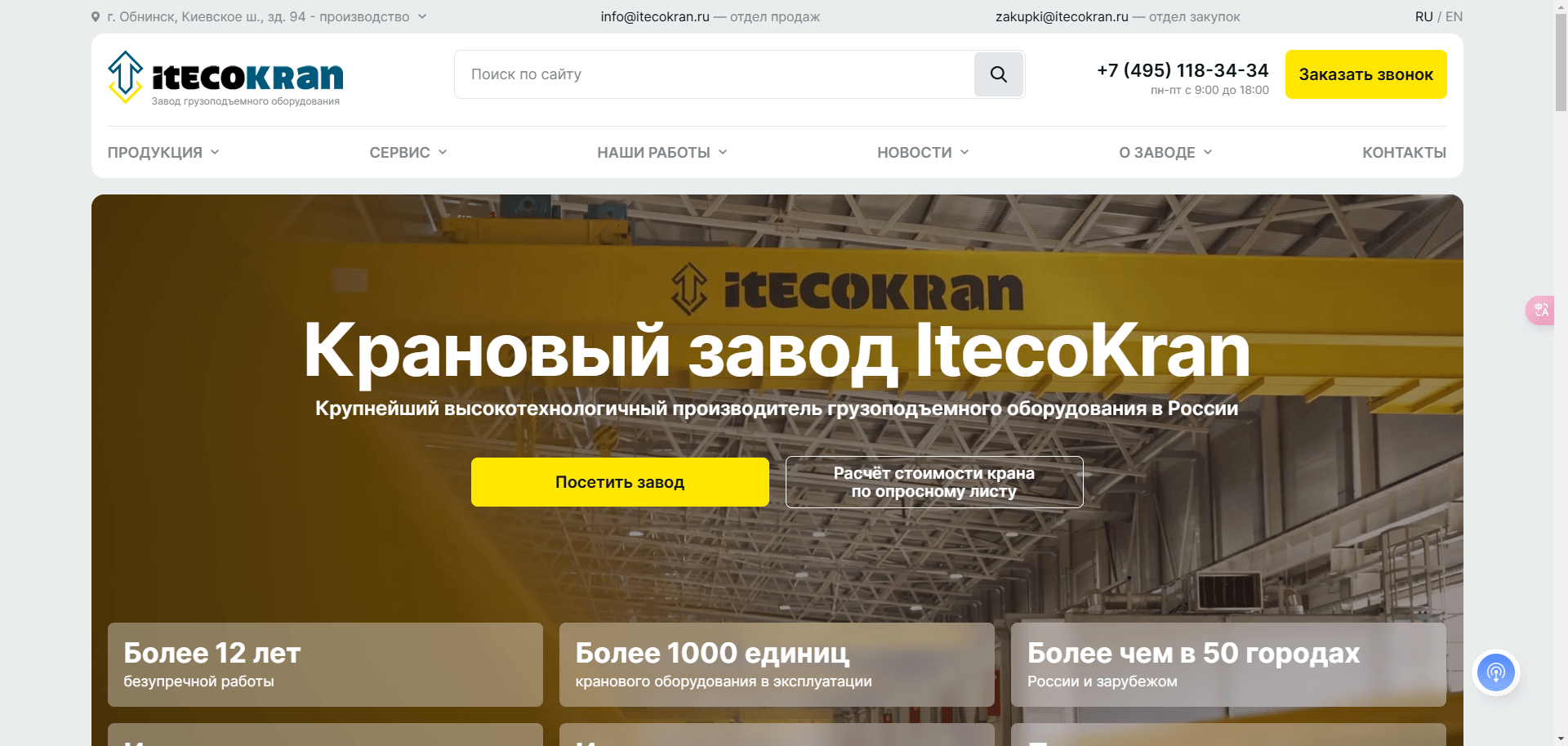
Task: Click the info@itecokran.ru email link
Action: 655,16
